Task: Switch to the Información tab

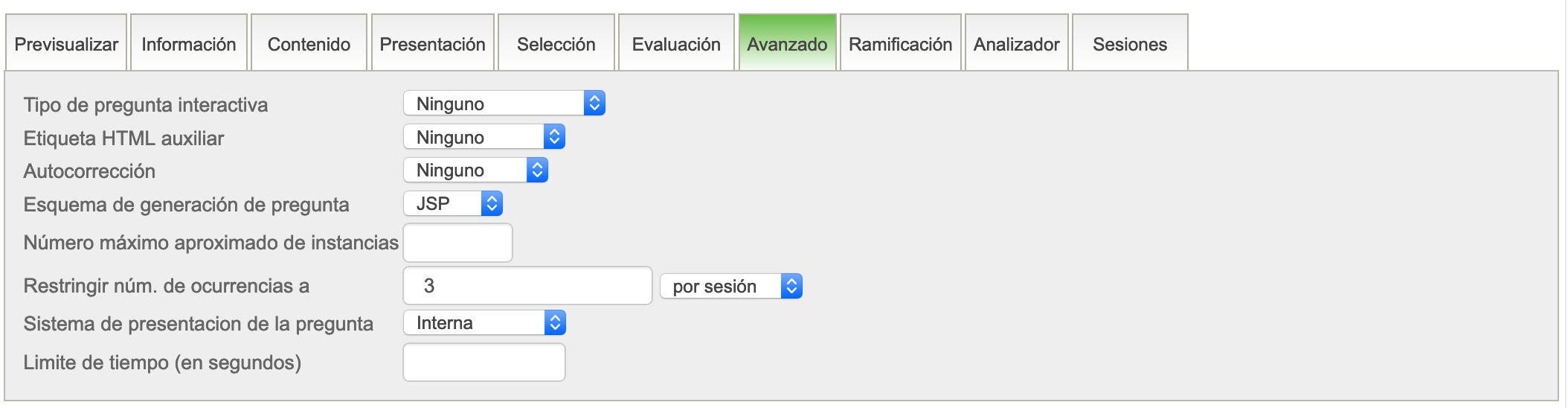Action: click(189, 44)
